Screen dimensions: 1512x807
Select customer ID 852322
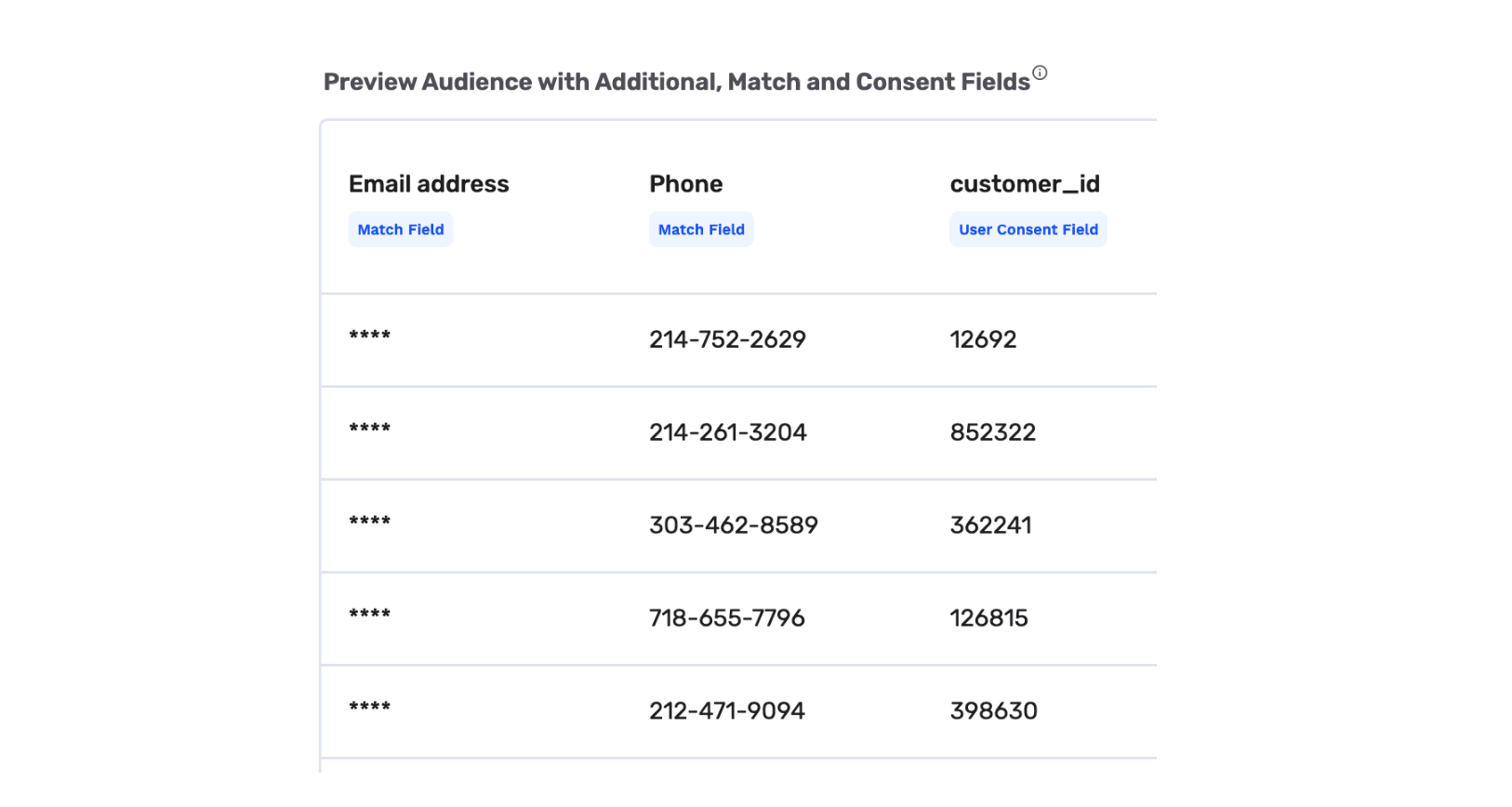tap(992, 432)
